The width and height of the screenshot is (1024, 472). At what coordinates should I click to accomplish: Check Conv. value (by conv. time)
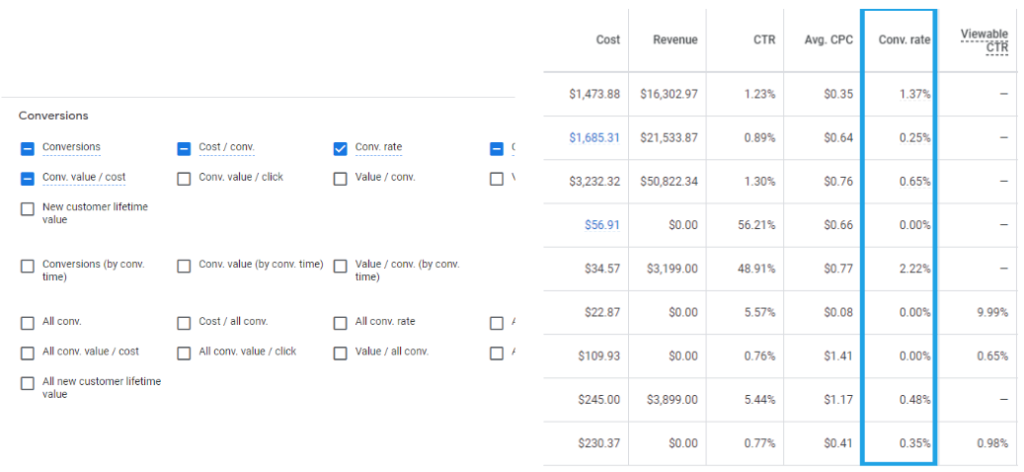pos(184,266)
